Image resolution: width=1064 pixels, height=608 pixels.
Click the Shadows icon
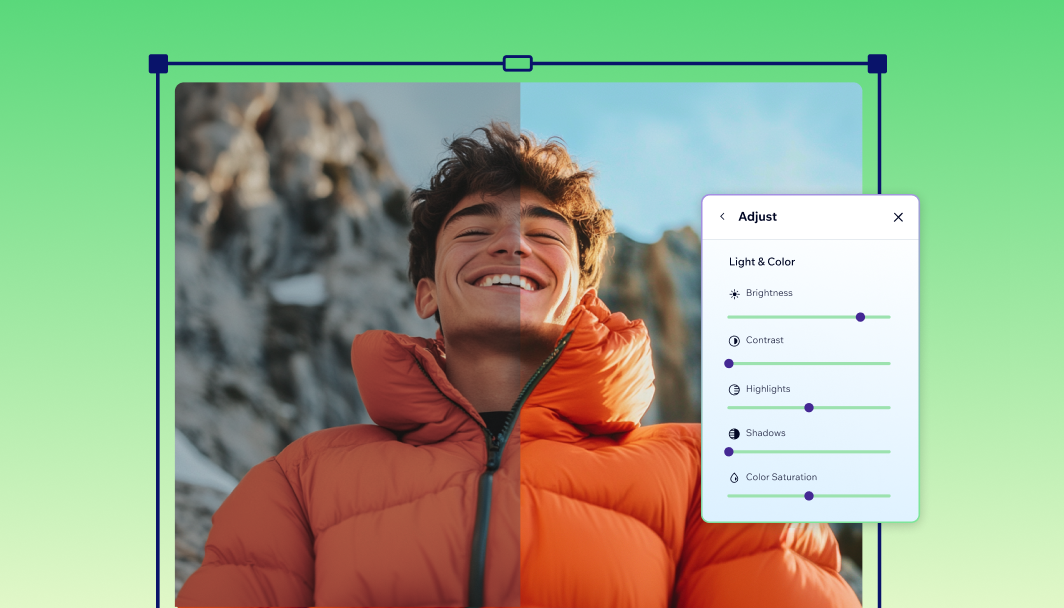(x=734, y=433)
